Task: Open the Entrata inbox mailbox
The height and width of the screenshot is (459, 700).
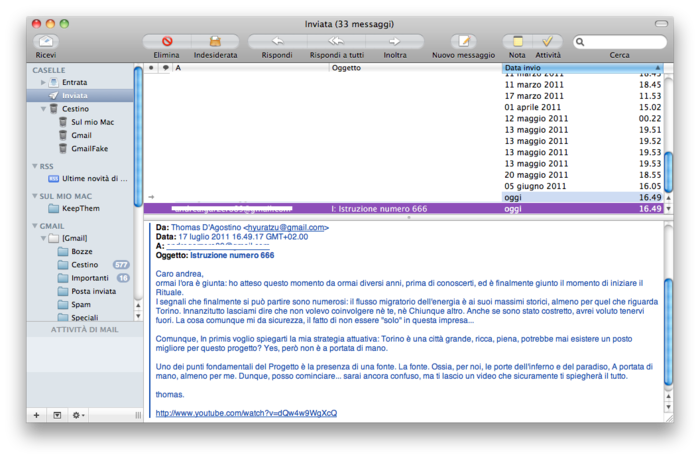Action: tap(75, 82)
